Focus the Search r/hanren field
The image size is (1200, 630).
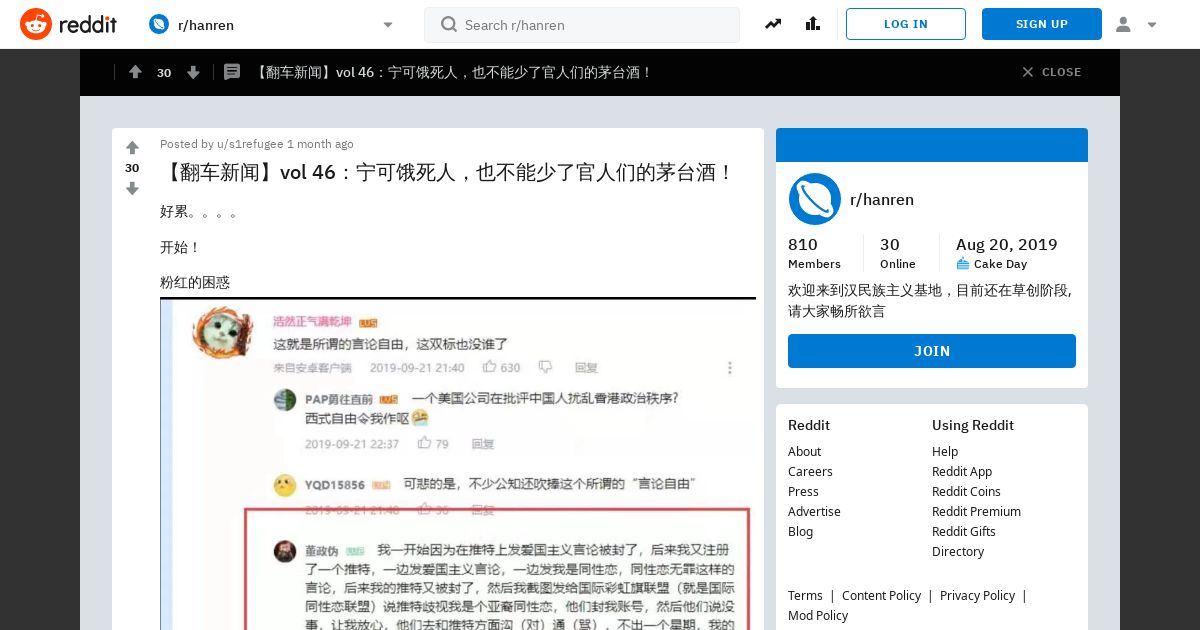[x=582, y=25]
